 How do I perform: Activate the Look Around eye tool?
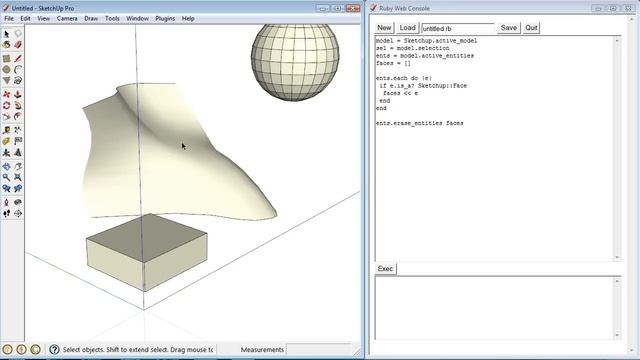pos(18,202)
